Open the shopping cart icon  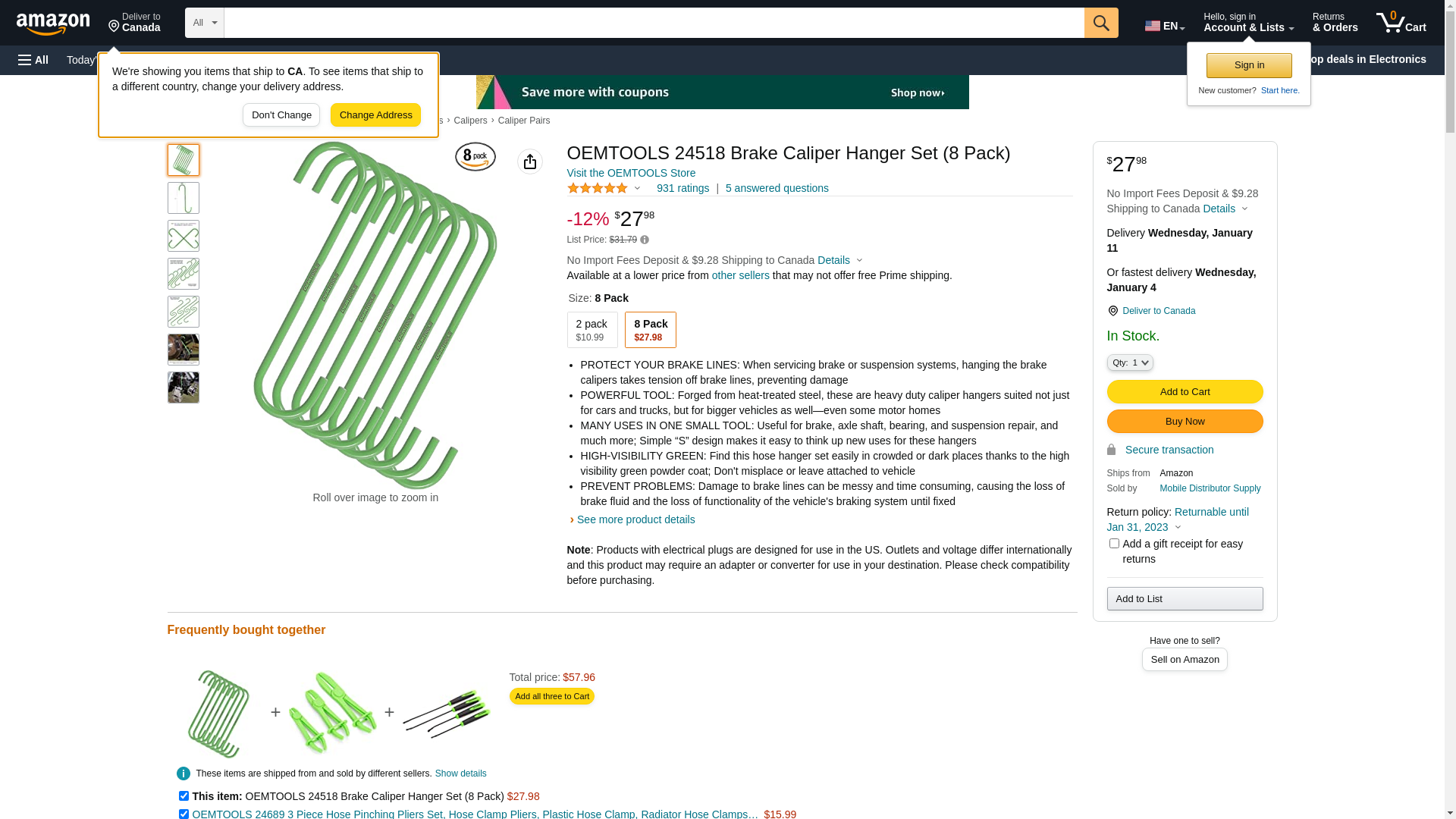1401,23
